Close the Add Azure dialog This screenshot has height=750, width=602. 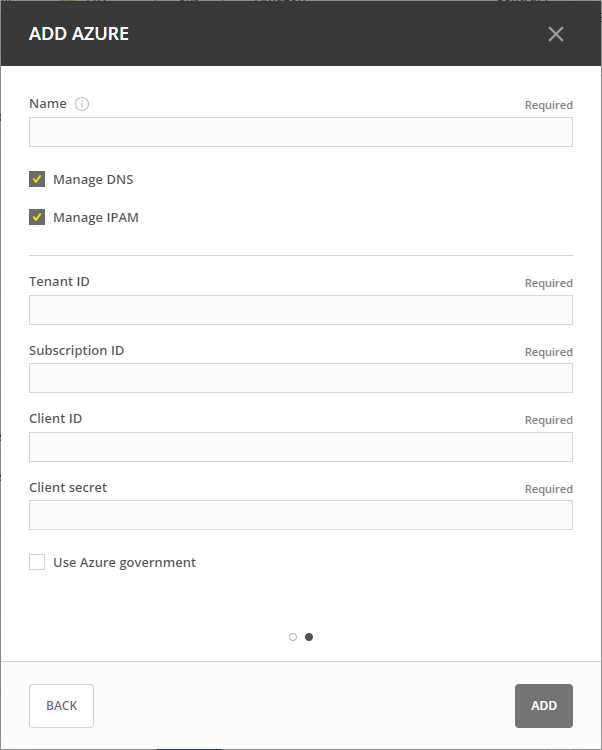tap(556, 34)
